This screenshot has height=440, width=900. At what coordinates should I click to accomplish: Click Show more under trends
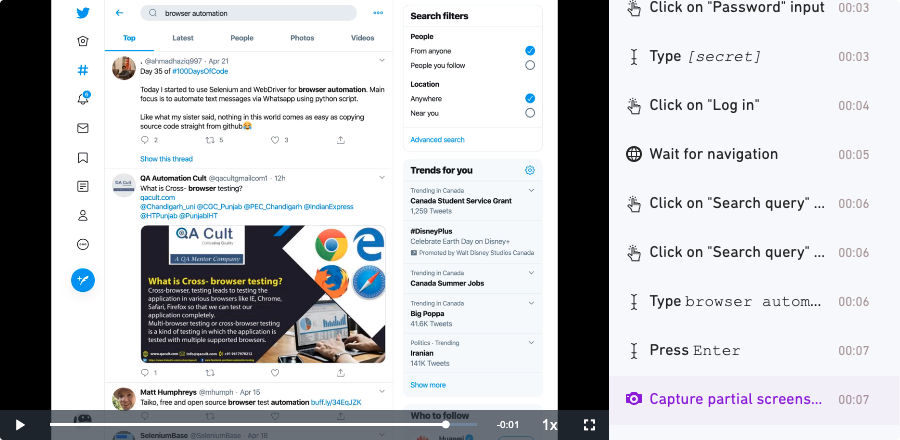428,385
